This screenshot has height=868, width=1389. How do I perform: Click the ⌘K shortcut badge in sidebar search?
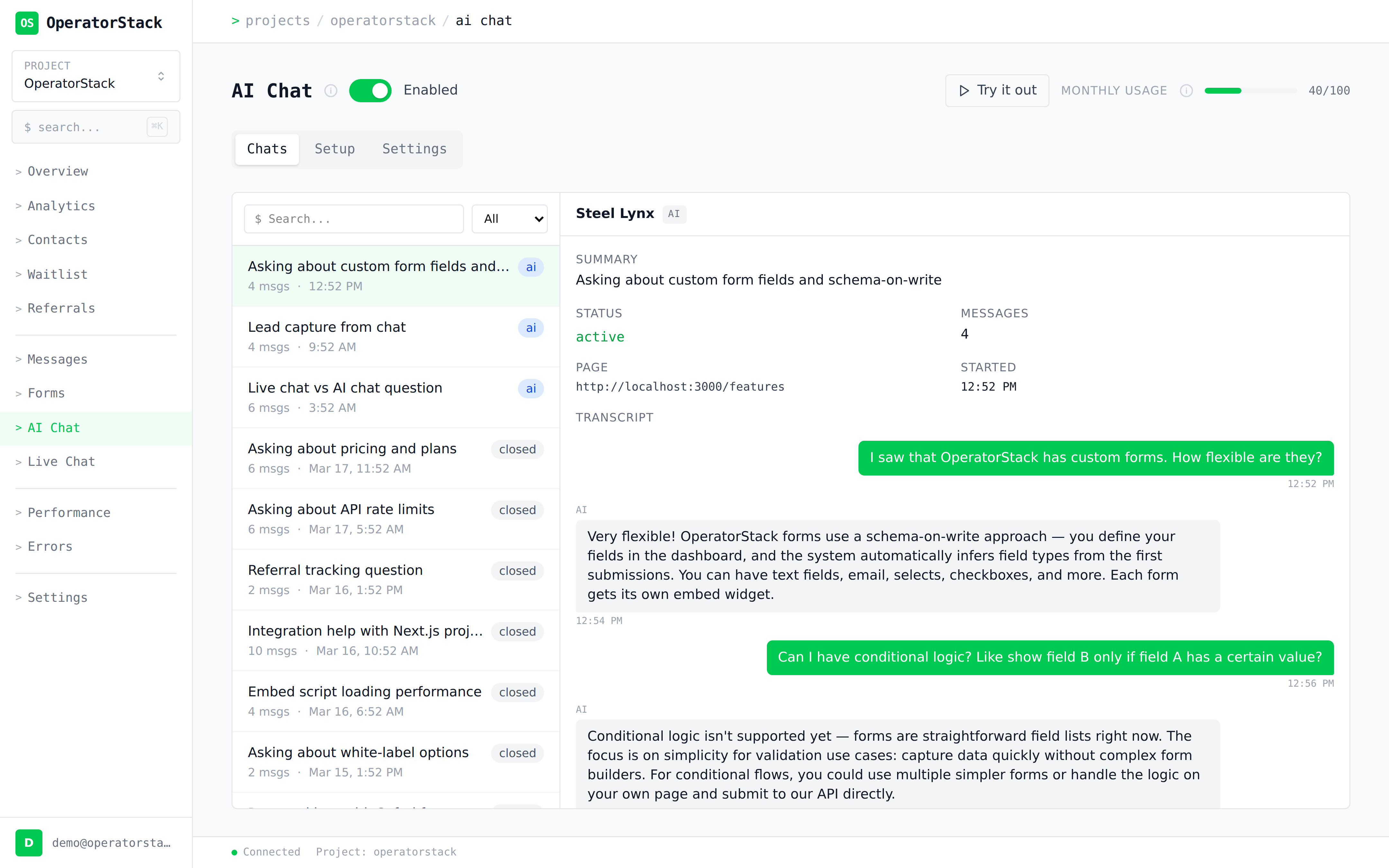point(157,126)
